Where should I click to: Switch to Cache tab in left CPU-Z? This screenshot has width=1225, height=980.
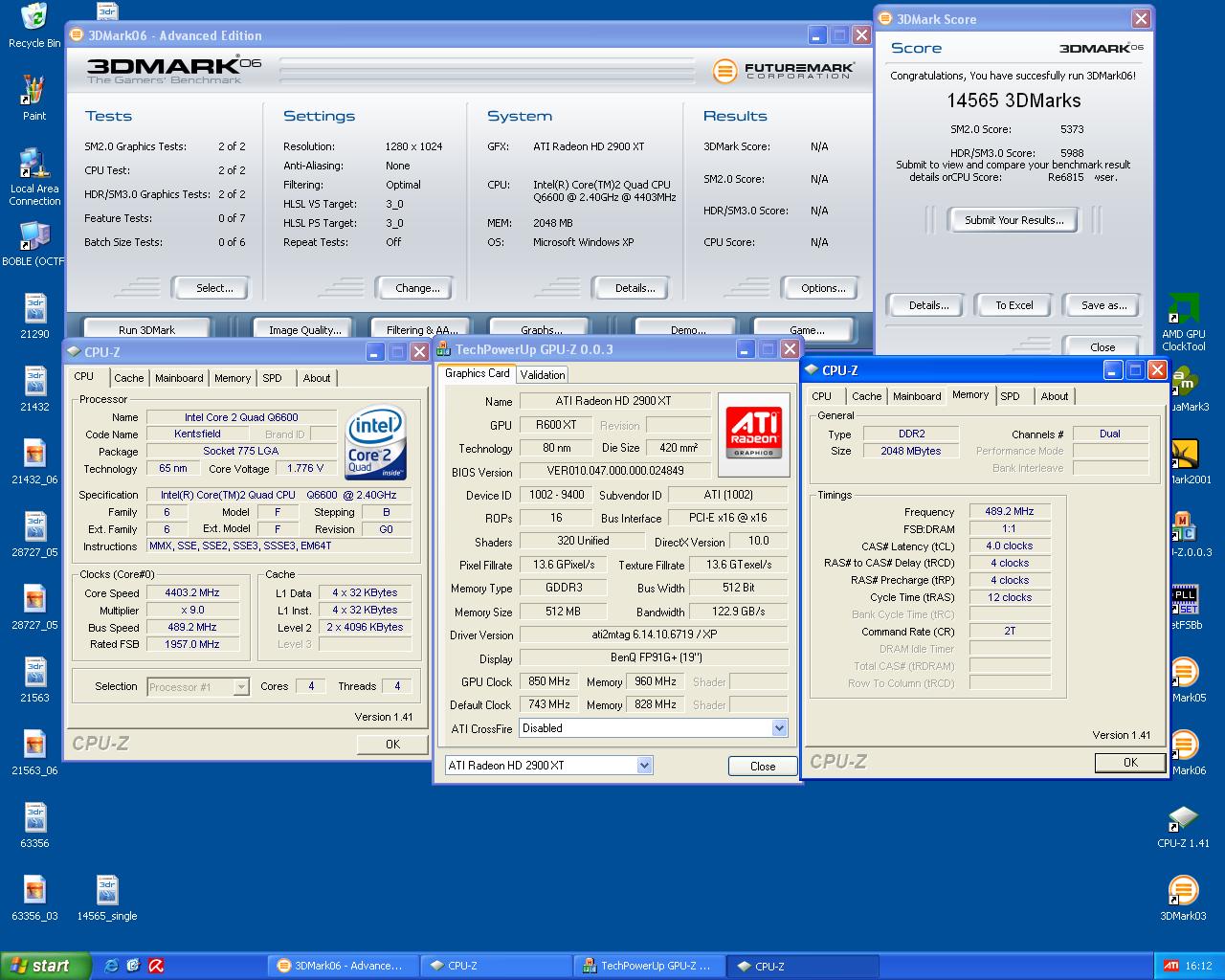[129, 378]
